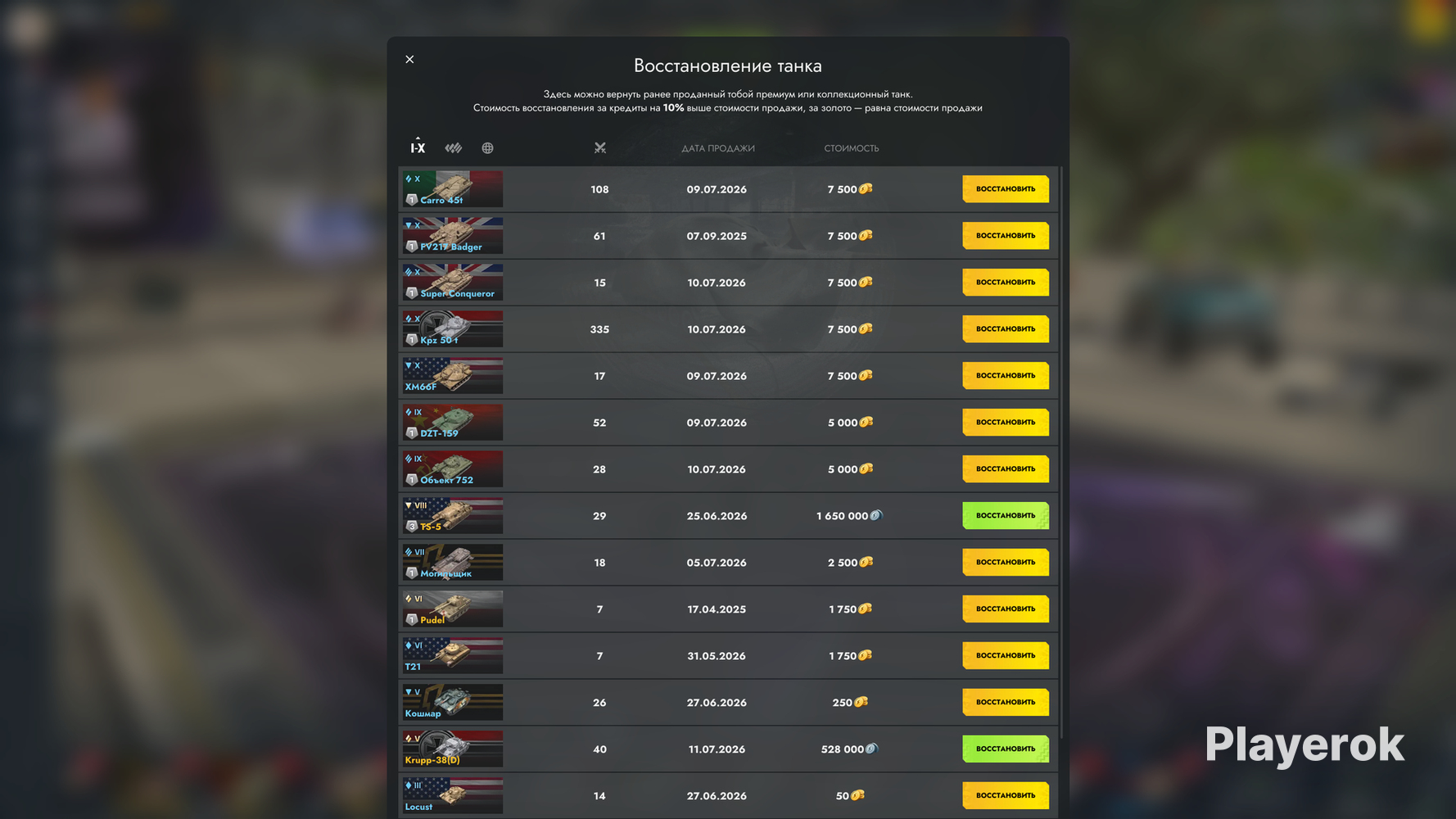Select the XM66F tank thumbnail
This screenshot has width=1456, height=819.
point(452,376)
